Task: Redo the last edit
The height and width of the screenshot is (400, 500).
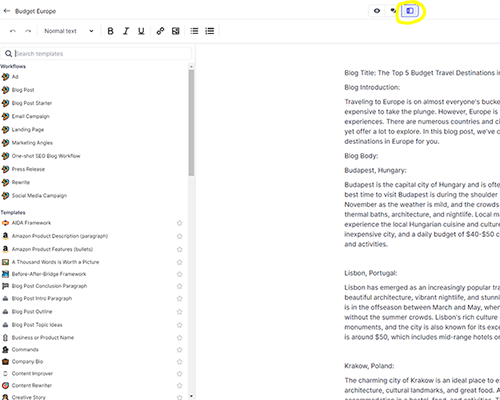Action: pyautogui.click(x=28, y=31)
